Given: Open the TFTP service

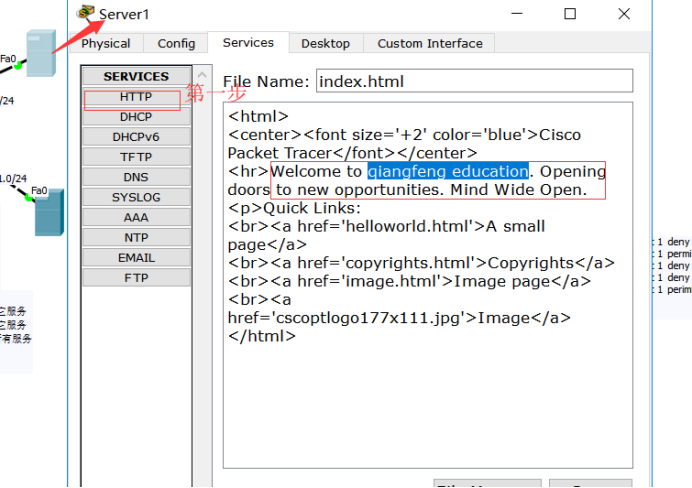Looking at the screenshot, I should click(136, 157).
